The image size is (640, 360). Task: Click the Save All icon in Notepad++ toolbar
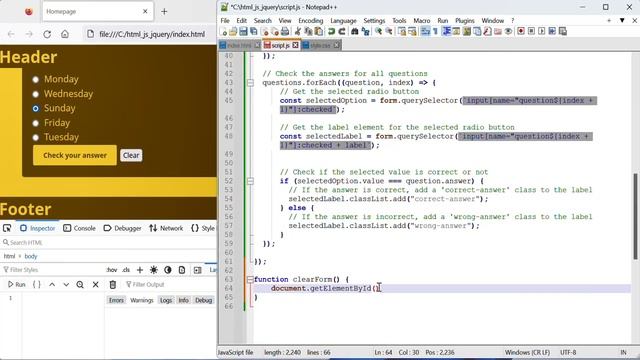(x=253, y=31)
